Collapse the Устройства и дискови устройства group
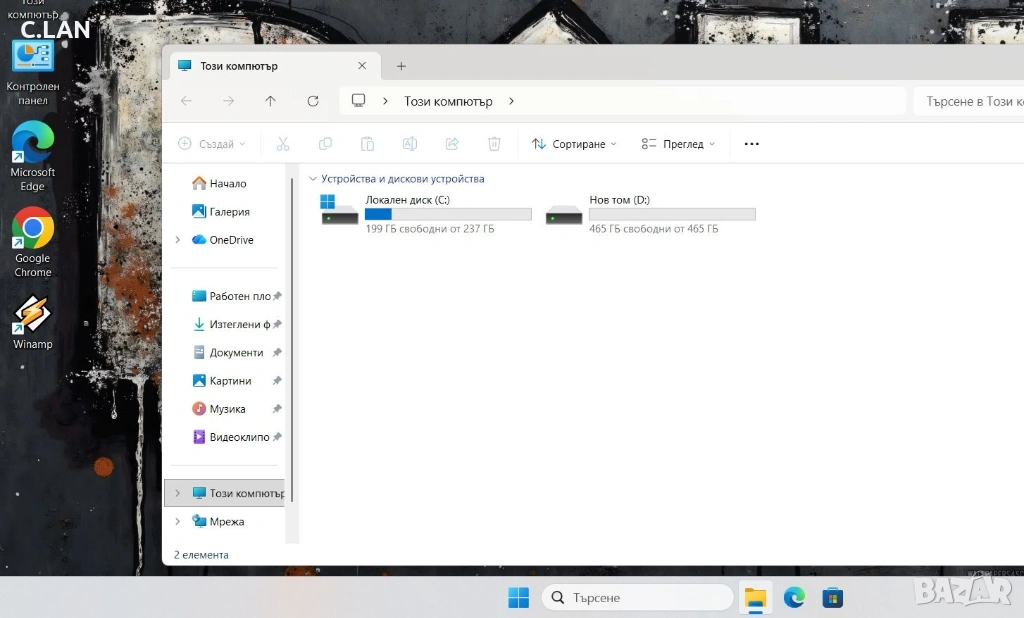This screenshot has width=1024, height=618. click(313, 179)
